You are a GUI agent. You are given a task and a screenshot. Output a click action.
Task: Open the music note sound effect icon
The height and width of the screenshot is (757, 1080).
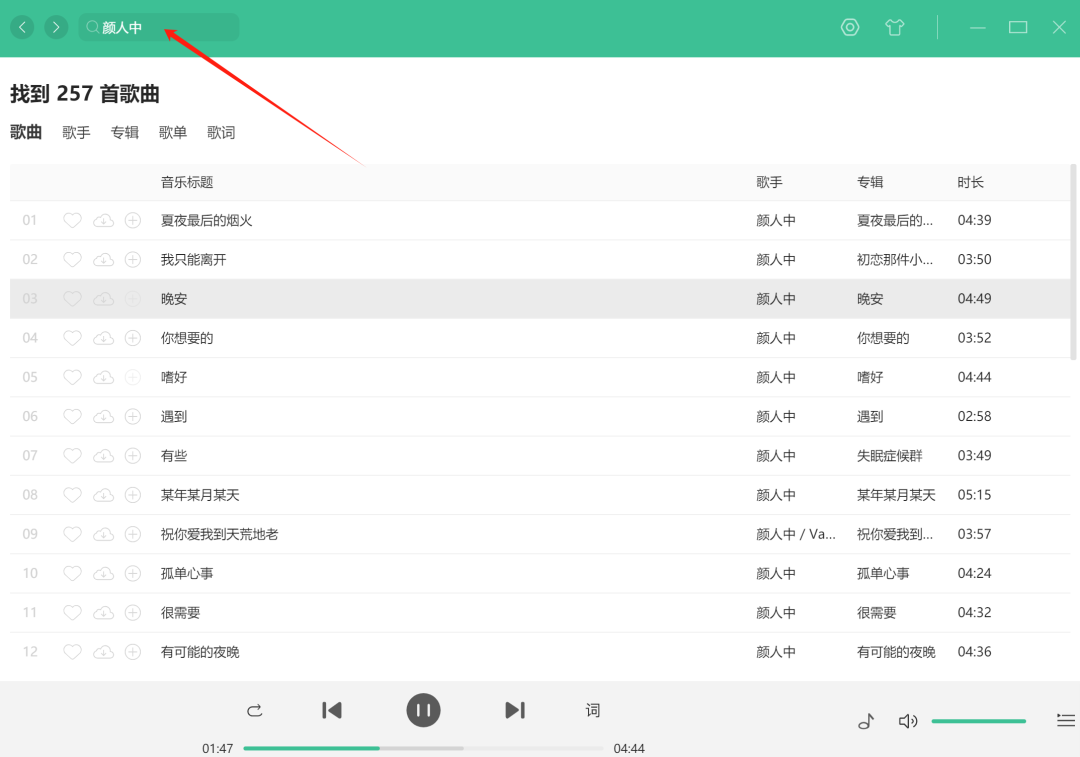[866, 721]
